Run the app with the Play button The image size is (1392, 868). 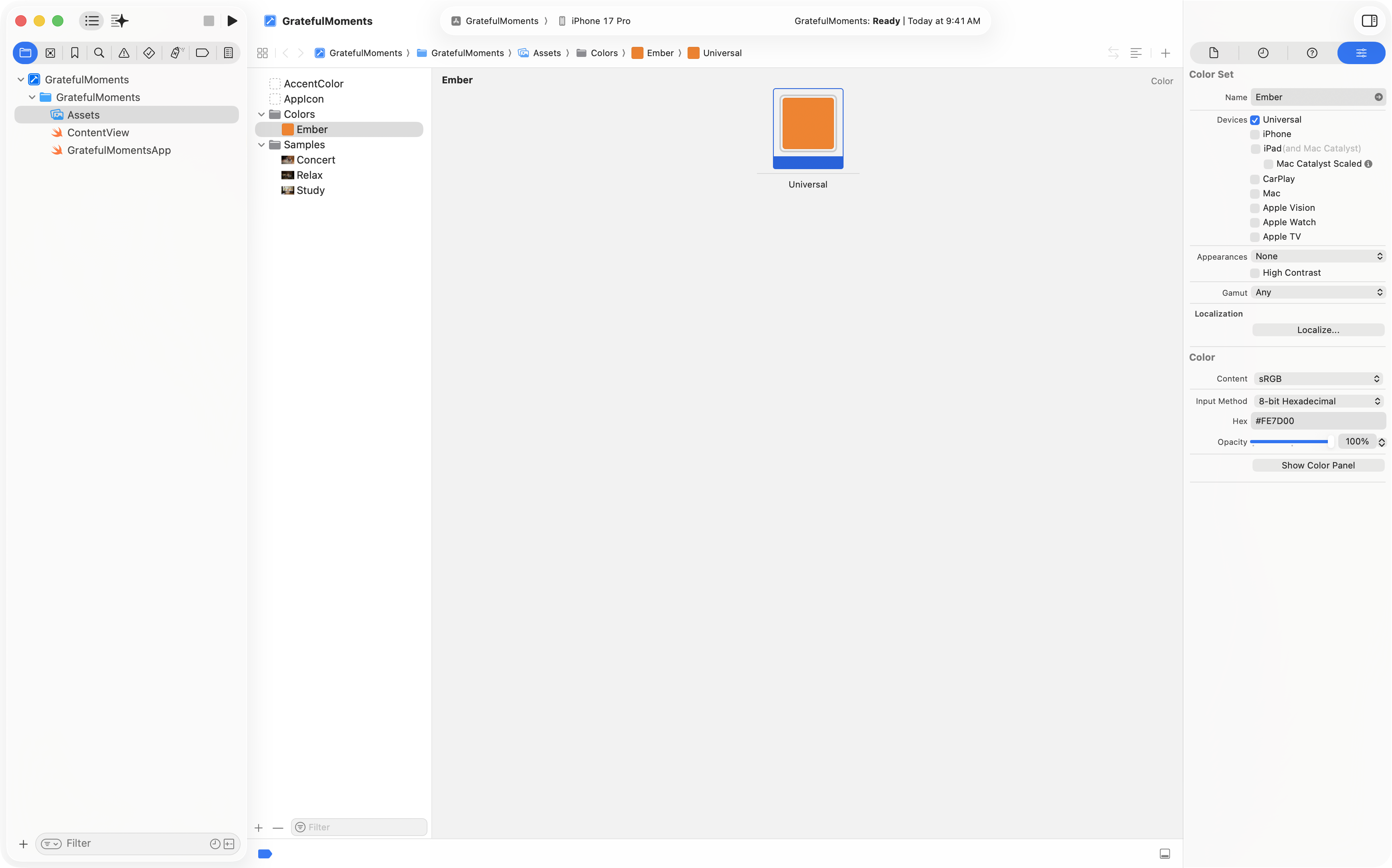[232, 21]
